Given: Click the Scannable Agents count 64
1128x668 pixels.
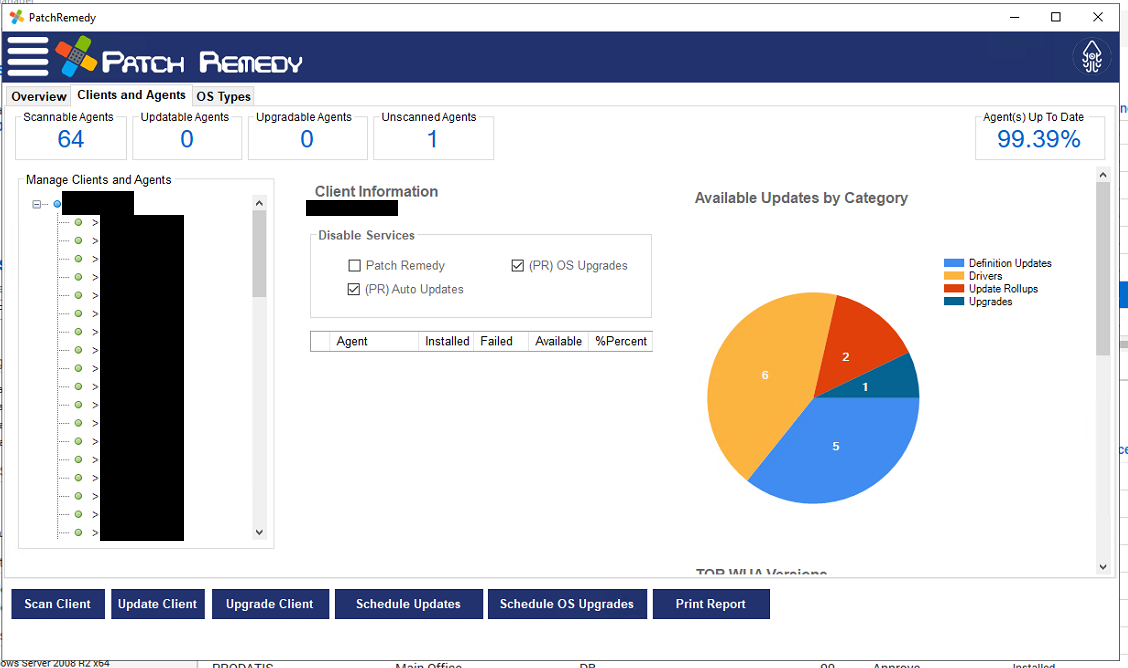Looking at the screenshot, I should tap(70, 139).
